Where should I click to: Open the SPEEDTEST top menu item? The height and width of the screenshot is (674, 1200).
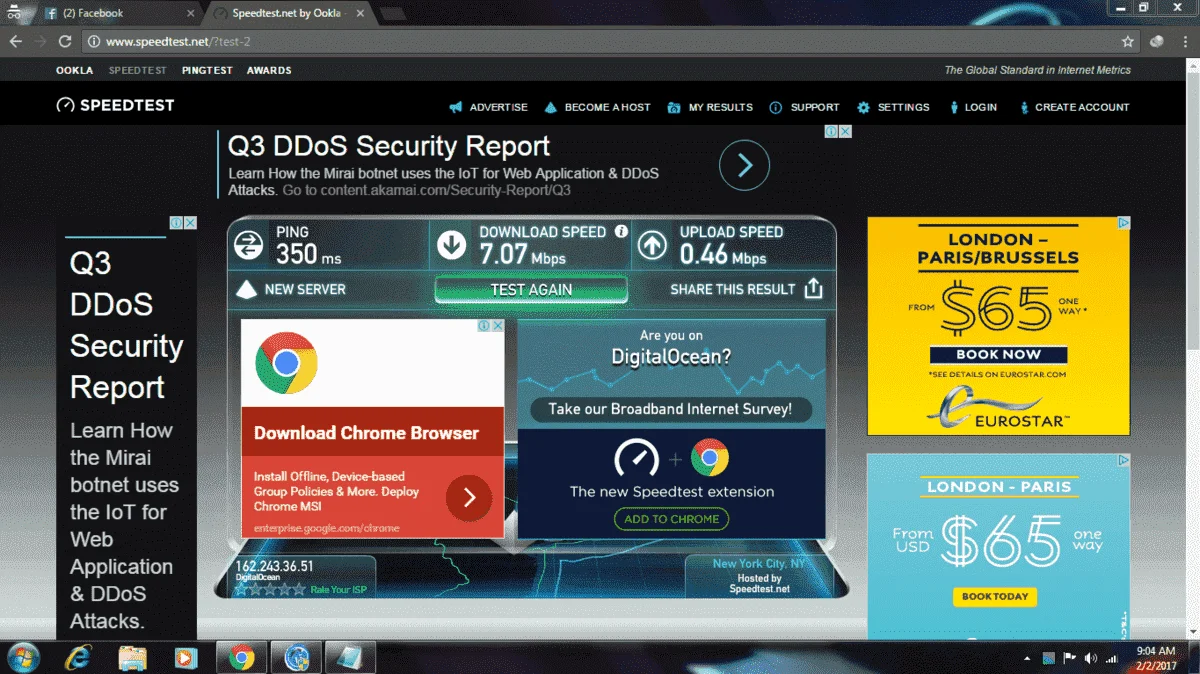(138, 71)
